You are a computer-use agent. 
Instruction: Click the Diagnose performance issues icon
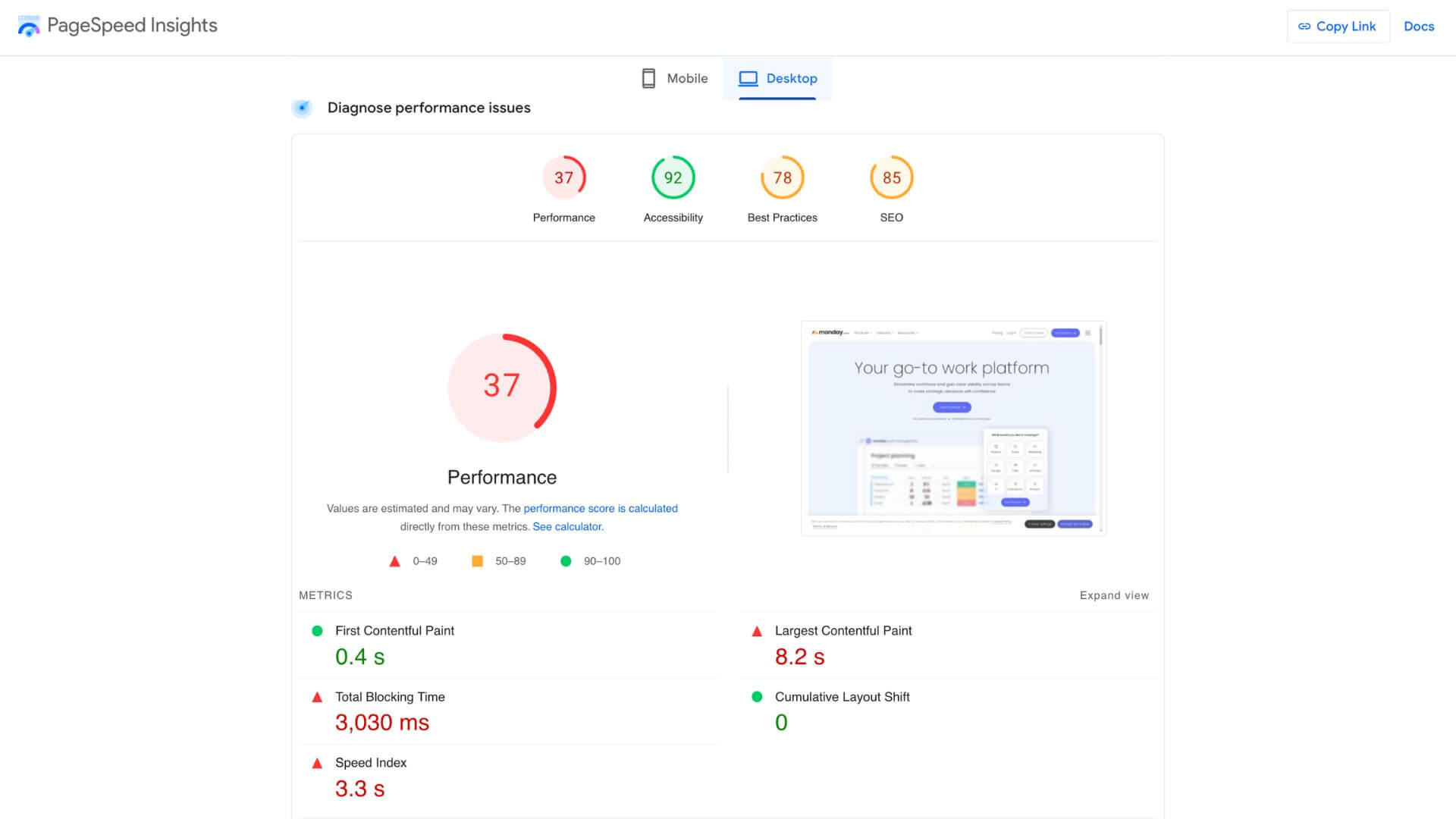coord(302,108)
